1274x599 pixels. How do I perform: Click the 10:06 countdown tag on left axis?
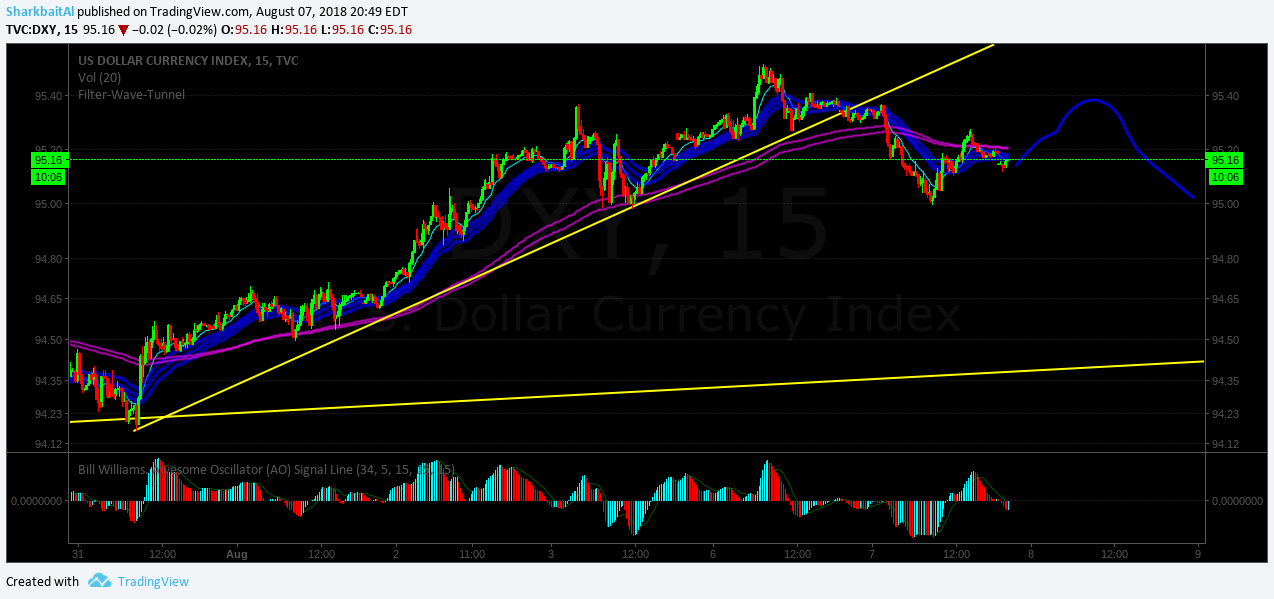49,177
